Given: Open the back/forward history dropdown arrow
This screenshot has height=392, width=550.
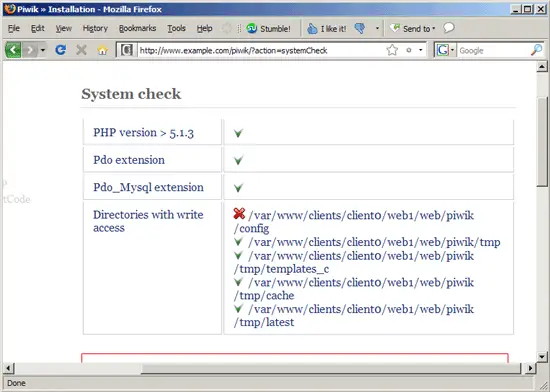Looking at the screenshot, I should (43, 50).
